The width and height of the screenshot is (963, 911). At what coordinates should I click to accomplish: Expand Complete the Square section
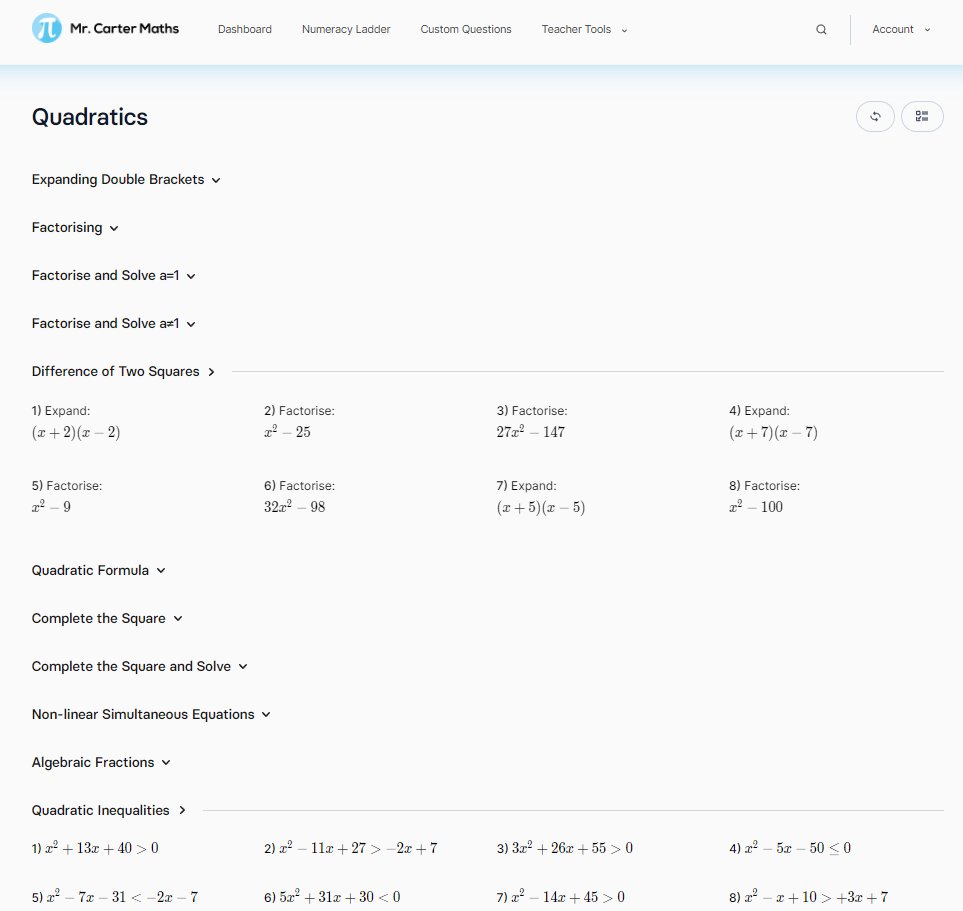click(107, 618)
